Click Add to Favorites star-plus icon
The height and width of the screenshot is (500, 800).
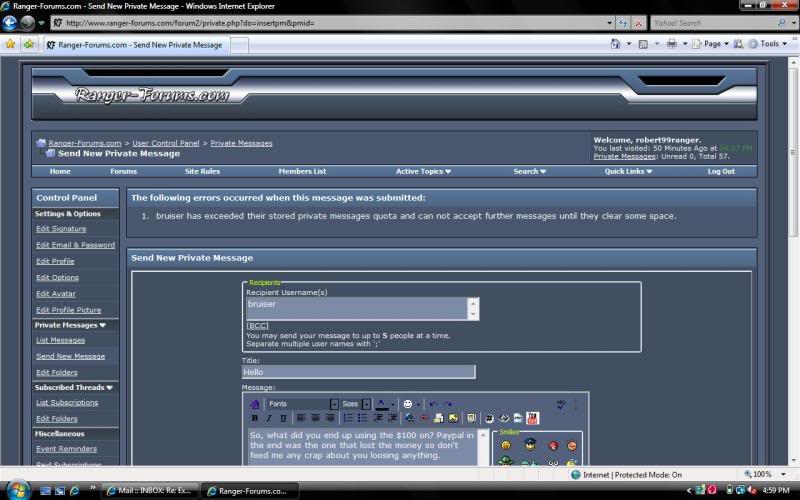click(x=29, y=44)
